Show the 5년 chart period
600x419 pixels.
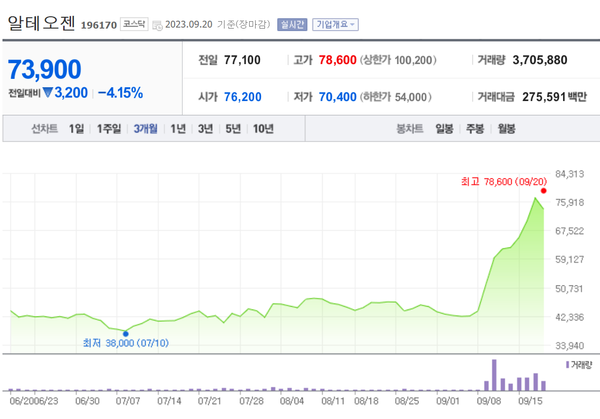click(x=233, y=128)
